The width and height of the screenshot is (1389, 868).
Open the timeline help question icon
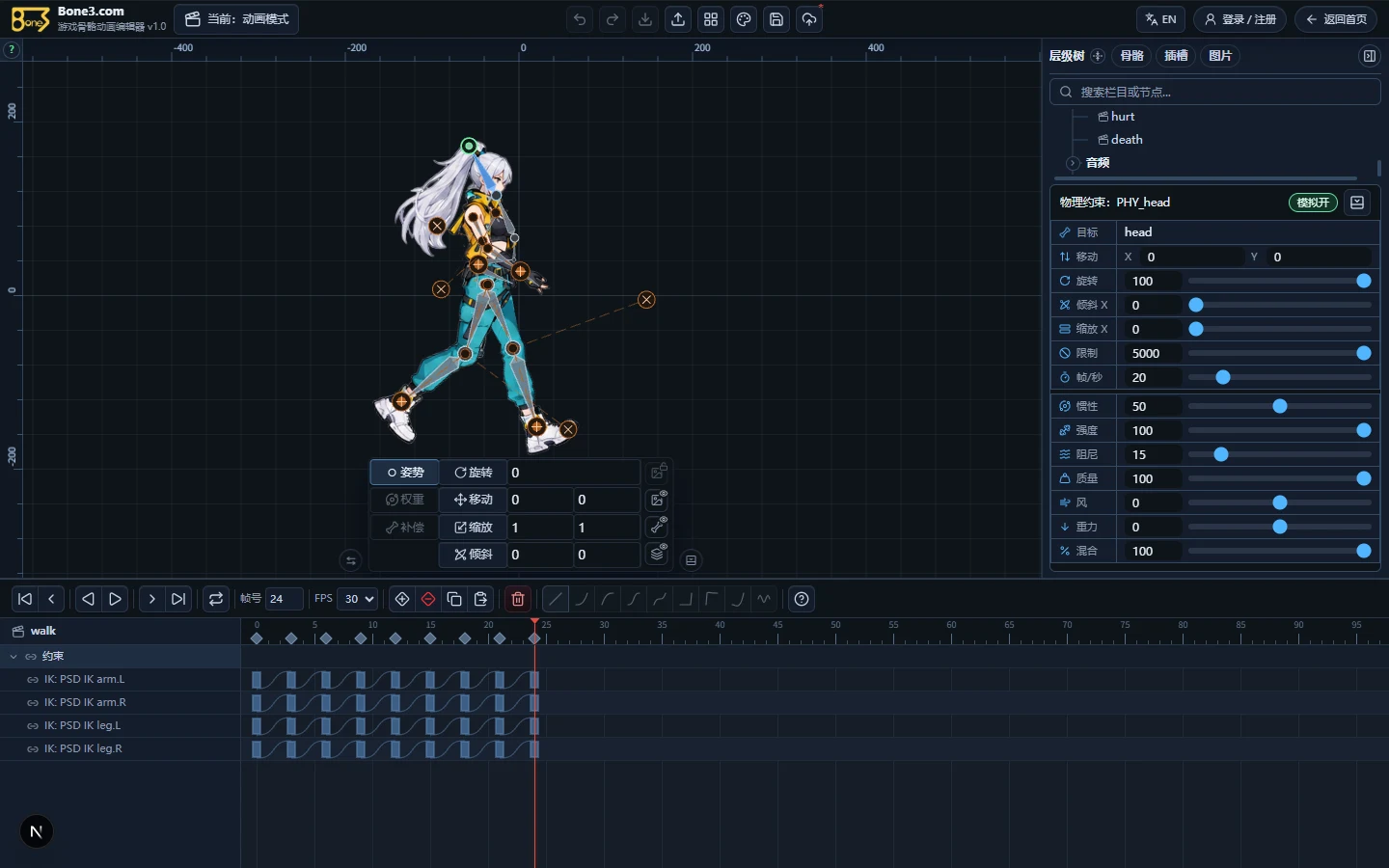[802, 599]
